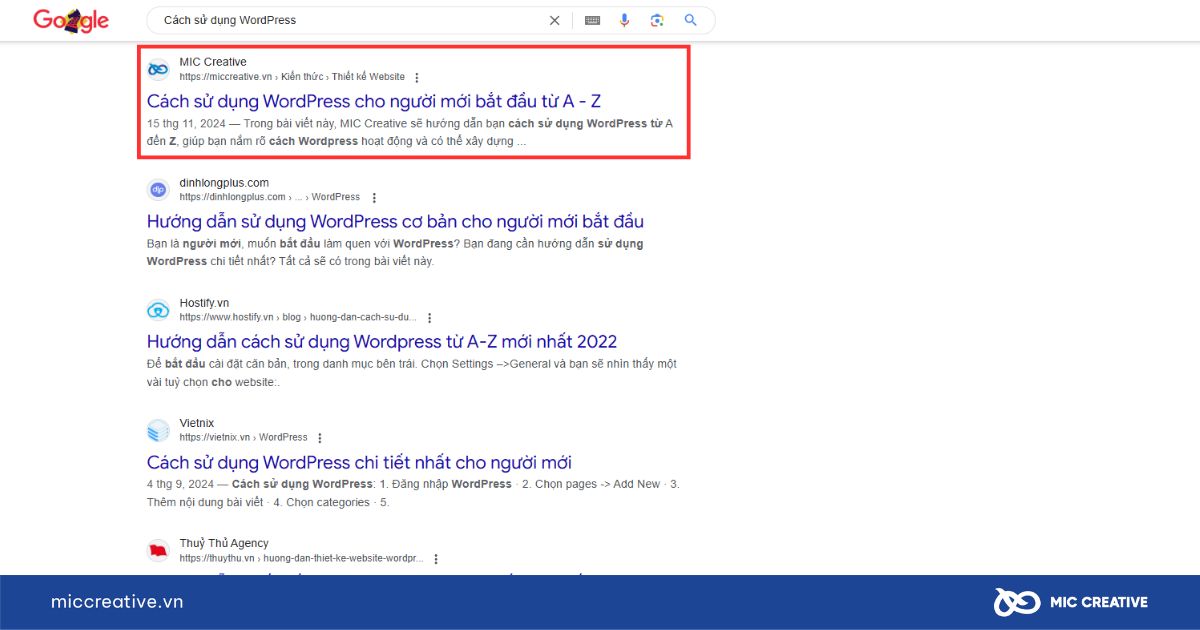Image resolution: width=1200 pixels, height=630 pixels.
Task: Click the miccreative.vn breadcrumb URL
Action: (292, 77)
